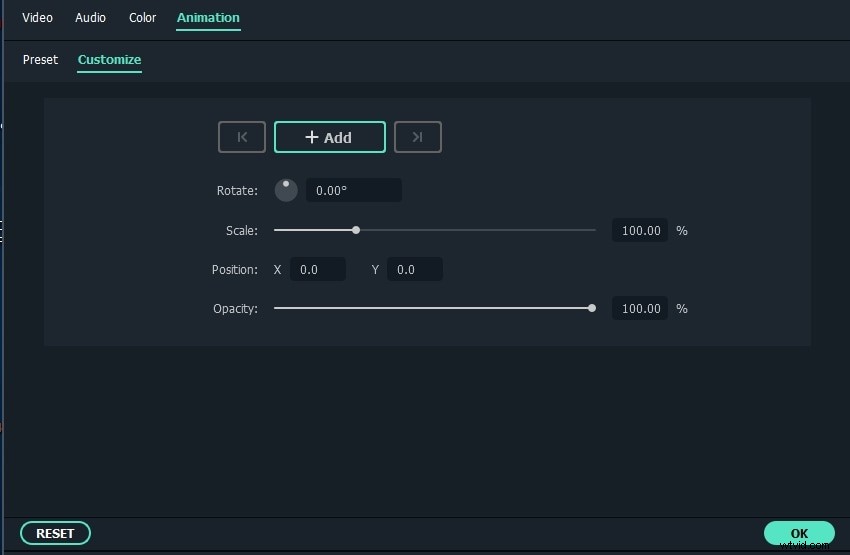The width and height of the screenshot is (850, 555).
Task: Click the Scale percentage input field
Action: point(640,230)
